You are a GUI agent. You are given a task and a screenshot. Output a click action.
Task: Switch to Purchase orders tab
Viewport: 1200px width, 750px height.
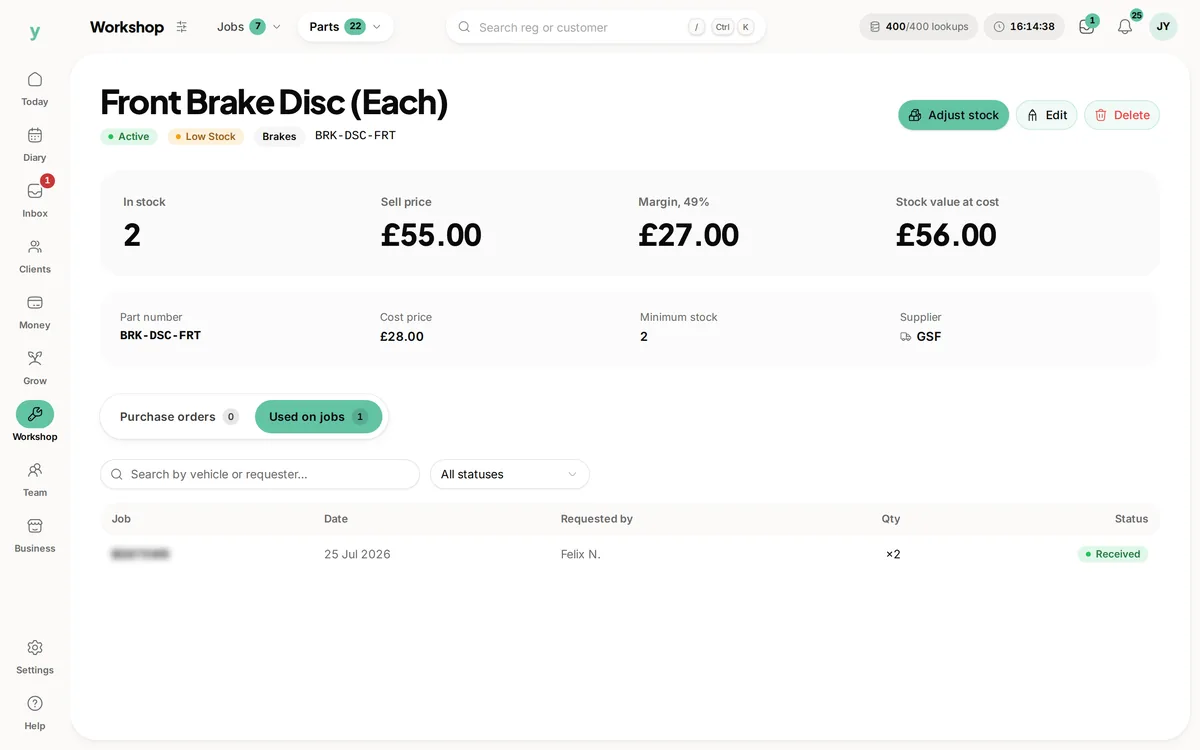point(178,417)
